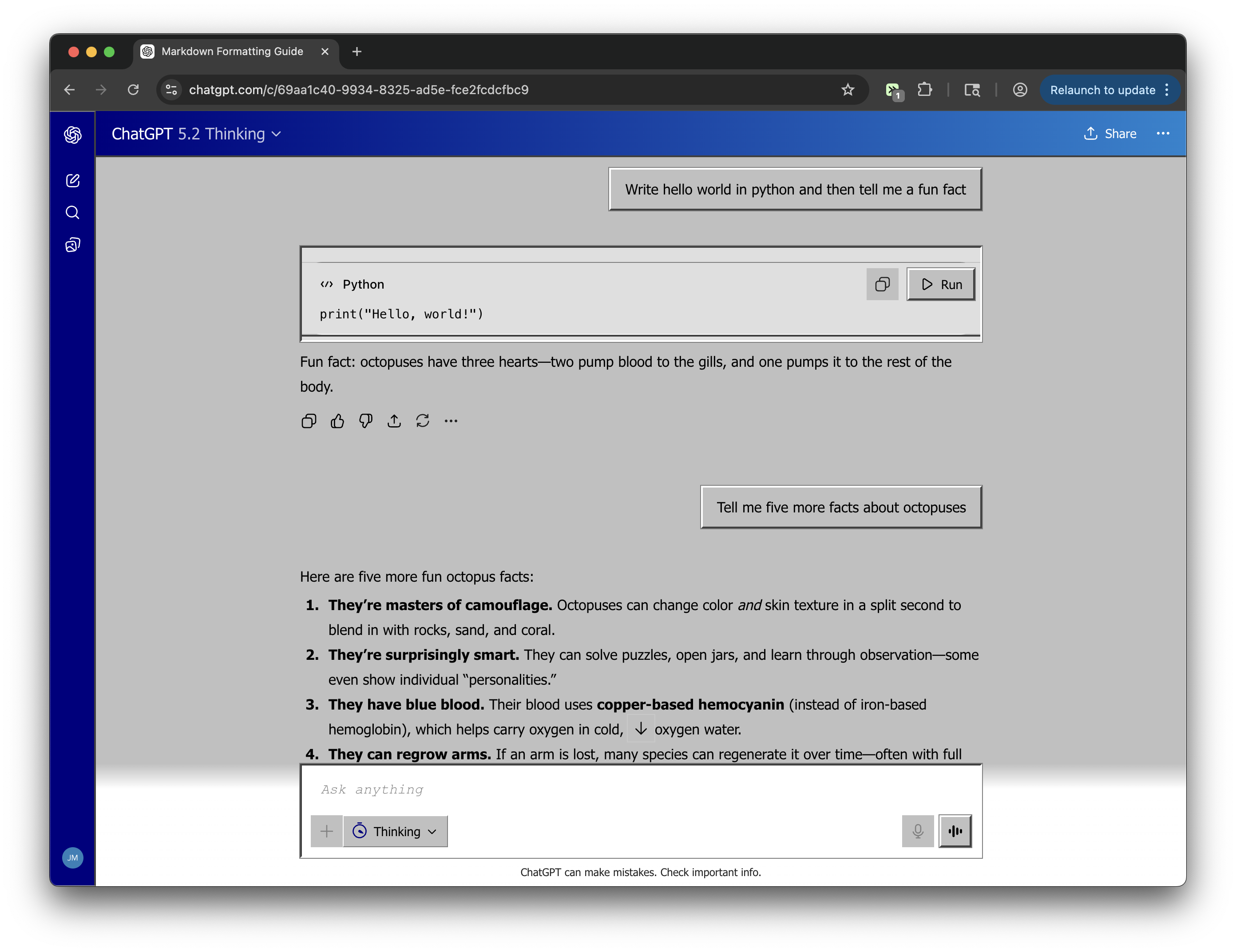Give thumbs down to the response
Viewport: 1236px width, 952px height.
365,421
